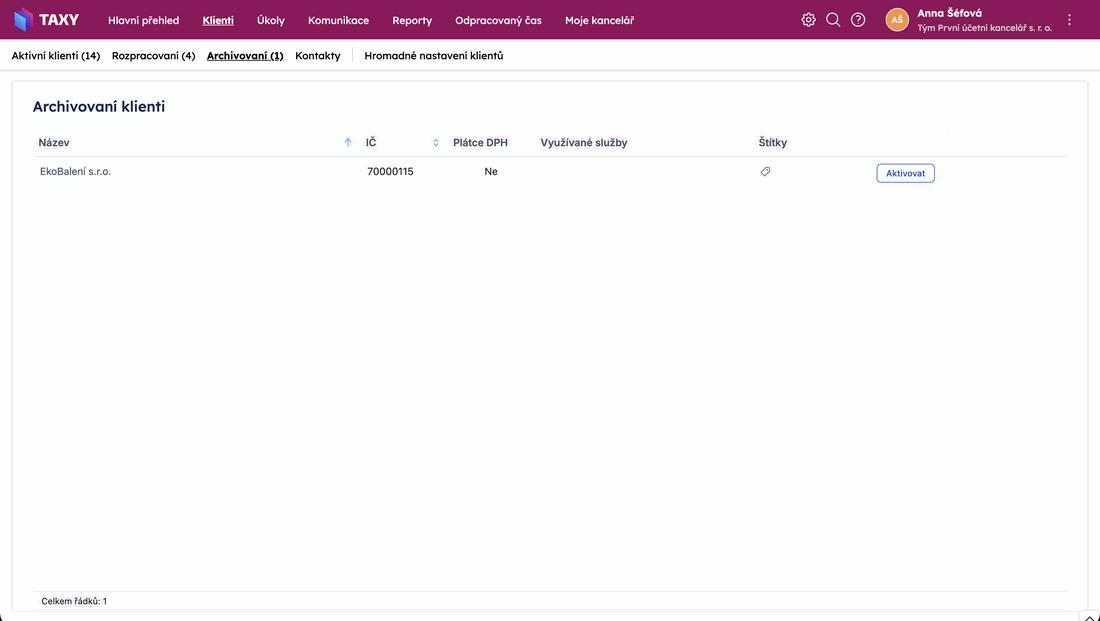The width and height of the screenshot is (1100, 621).
Task: Click the tag icon for EkoBalení s.r.o.
Action: point(765,172)
